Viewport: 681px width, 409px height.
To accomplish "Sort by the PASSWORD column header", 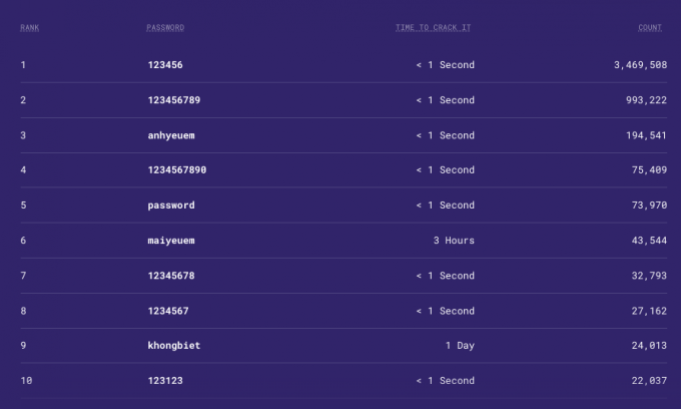I will [x=165, y=28].
